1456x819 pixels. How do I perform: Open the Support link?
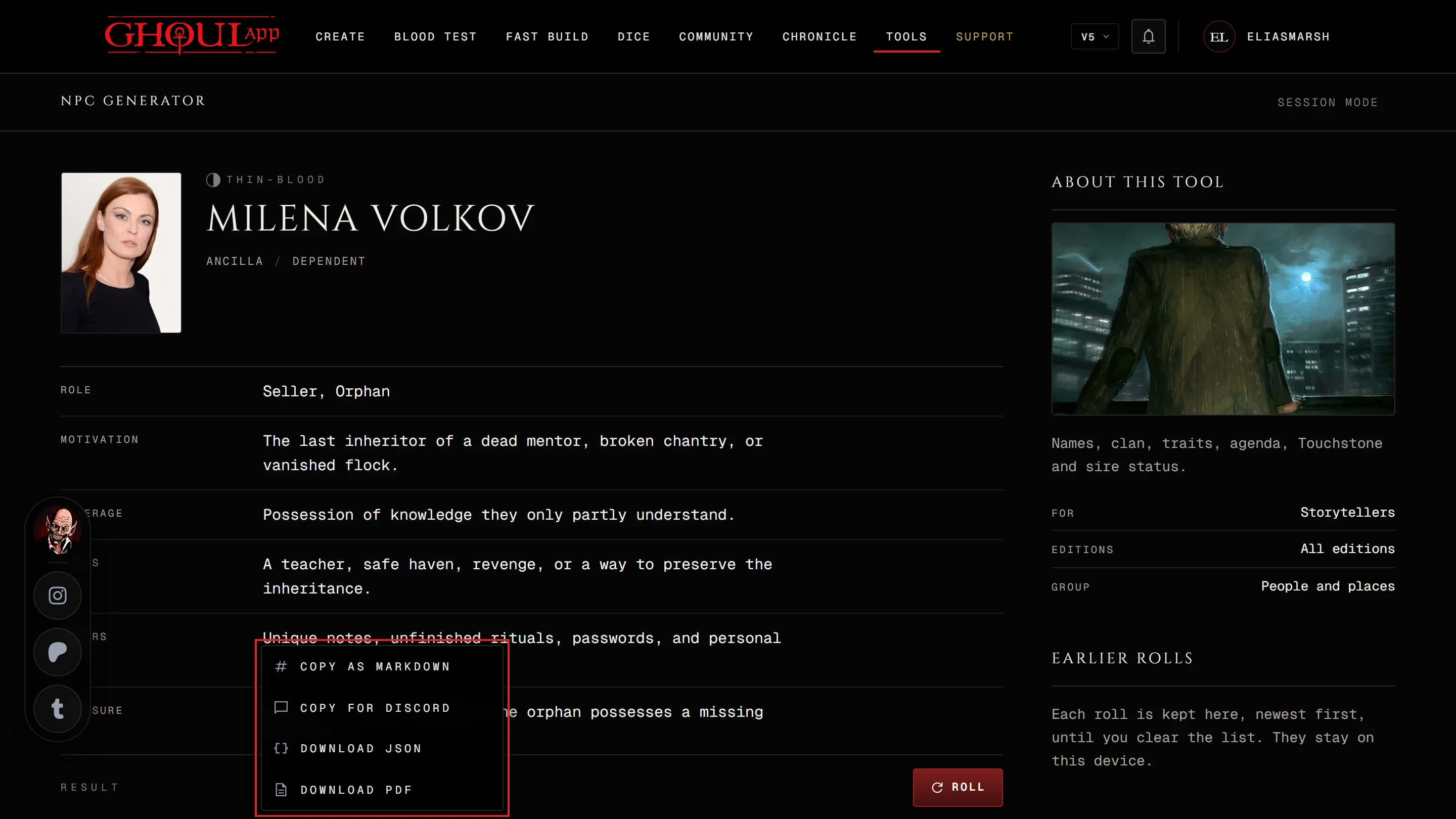coord(985,37)
